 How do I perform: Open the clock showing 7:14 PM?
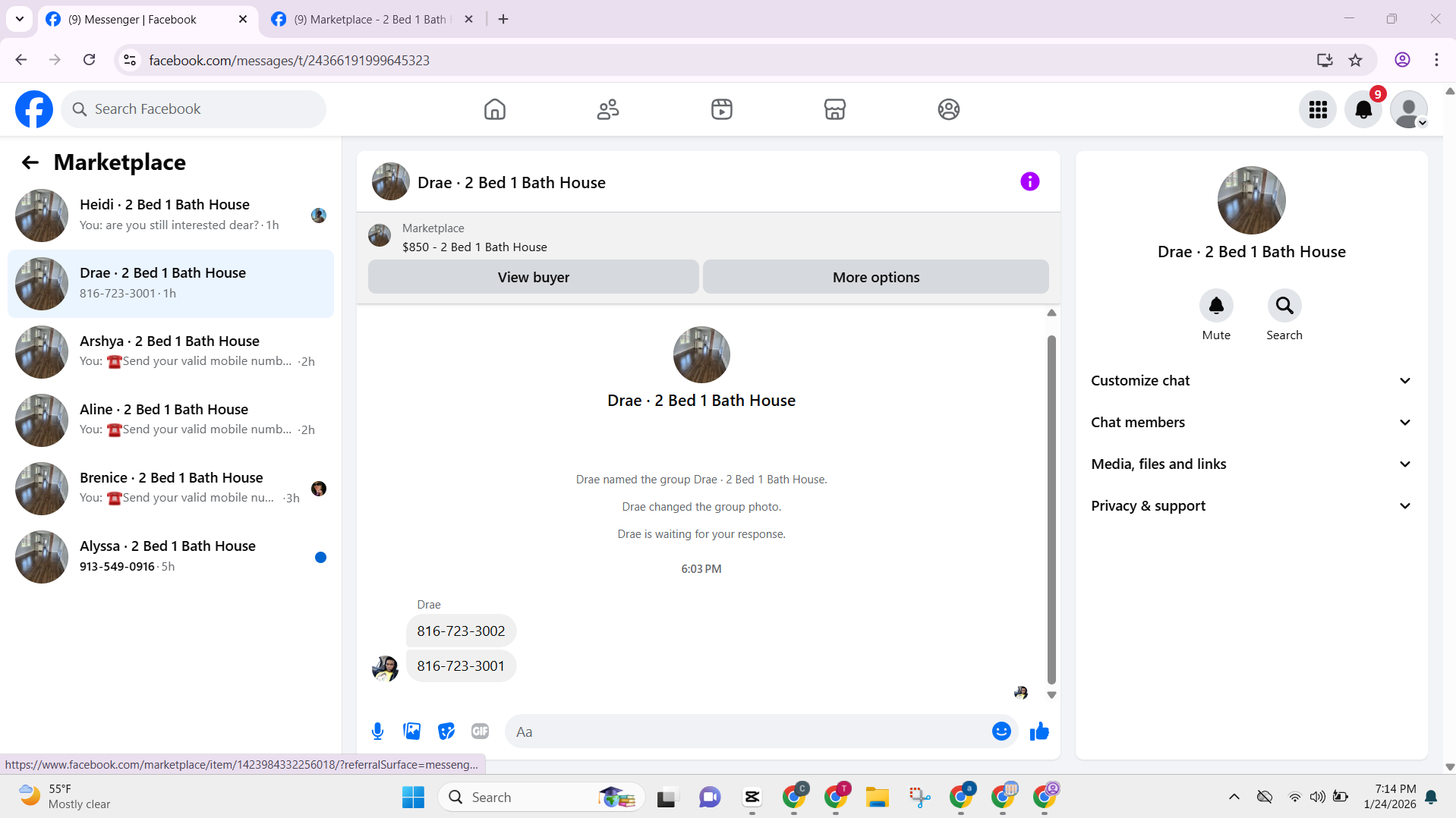pos(1389,797)
